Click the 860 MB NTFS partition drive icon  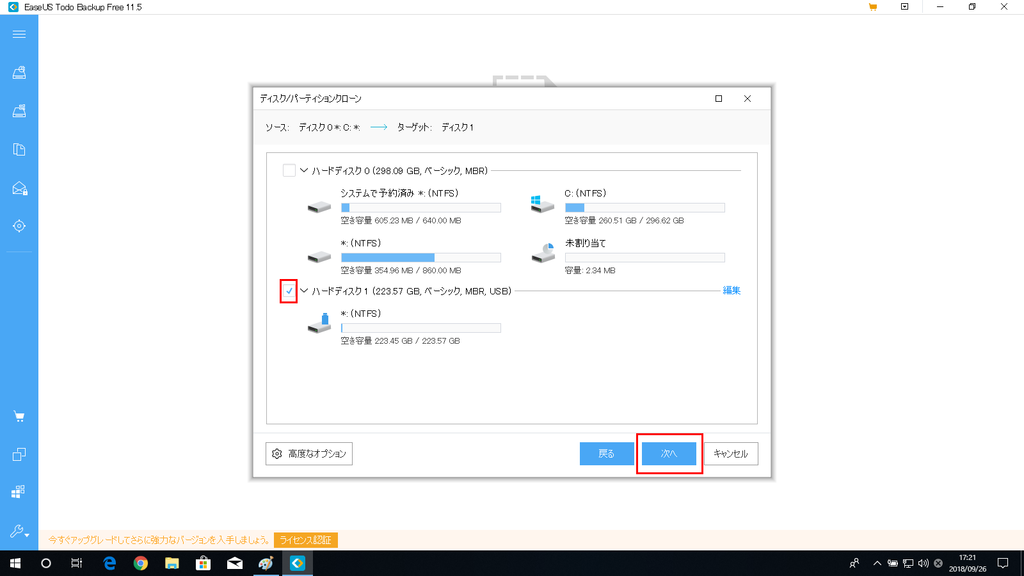click(319, 256)
